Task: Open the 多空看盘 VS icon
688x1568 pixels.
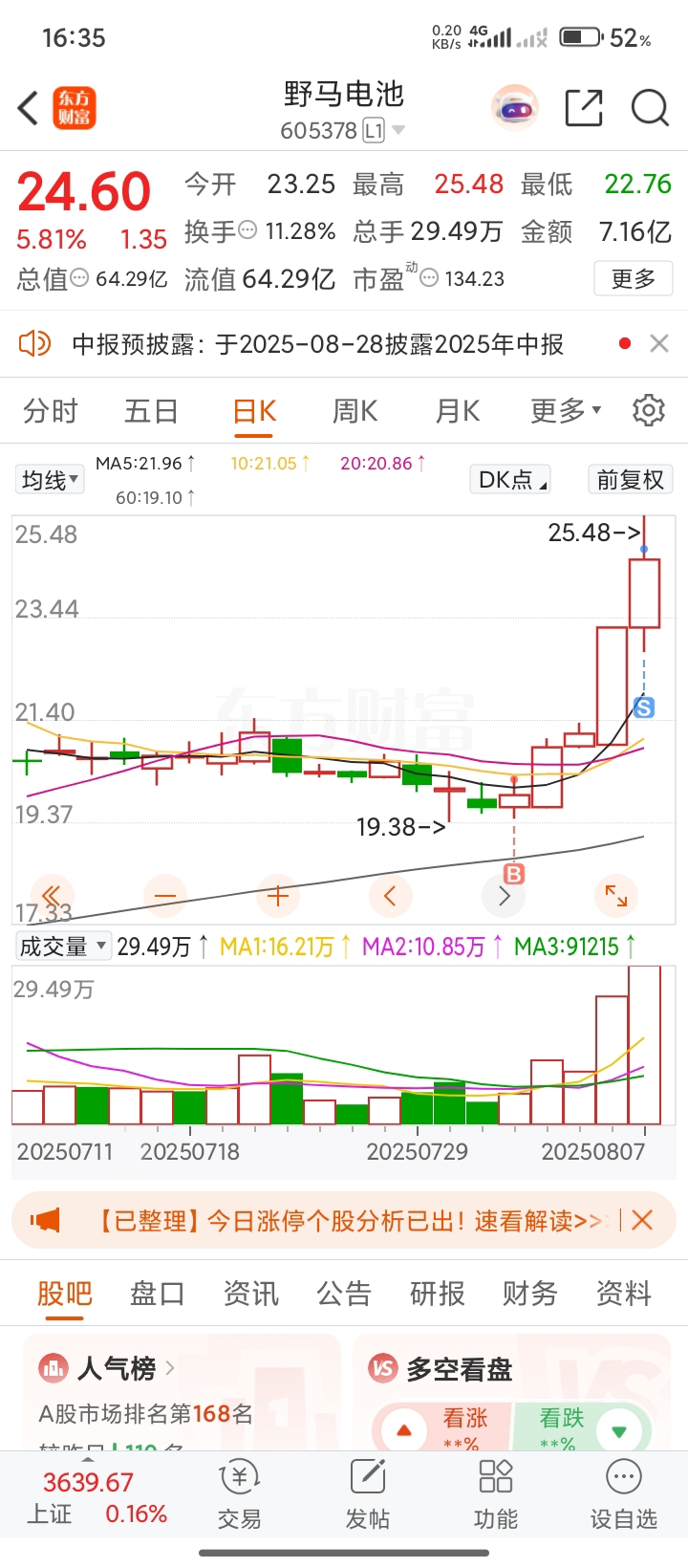Action: point(382,1368)
